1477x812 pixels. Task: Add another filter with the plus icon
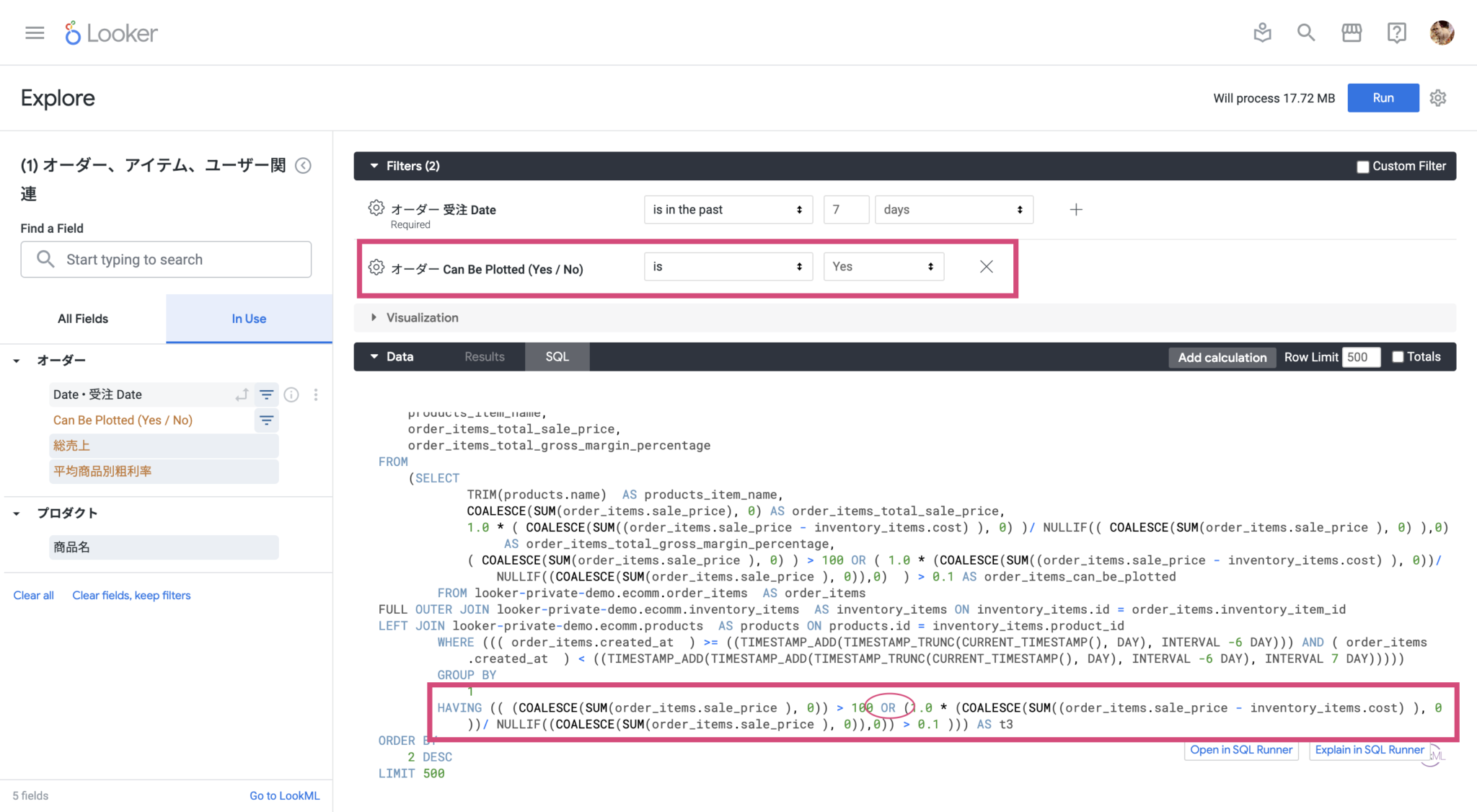tap(1075, 209)
